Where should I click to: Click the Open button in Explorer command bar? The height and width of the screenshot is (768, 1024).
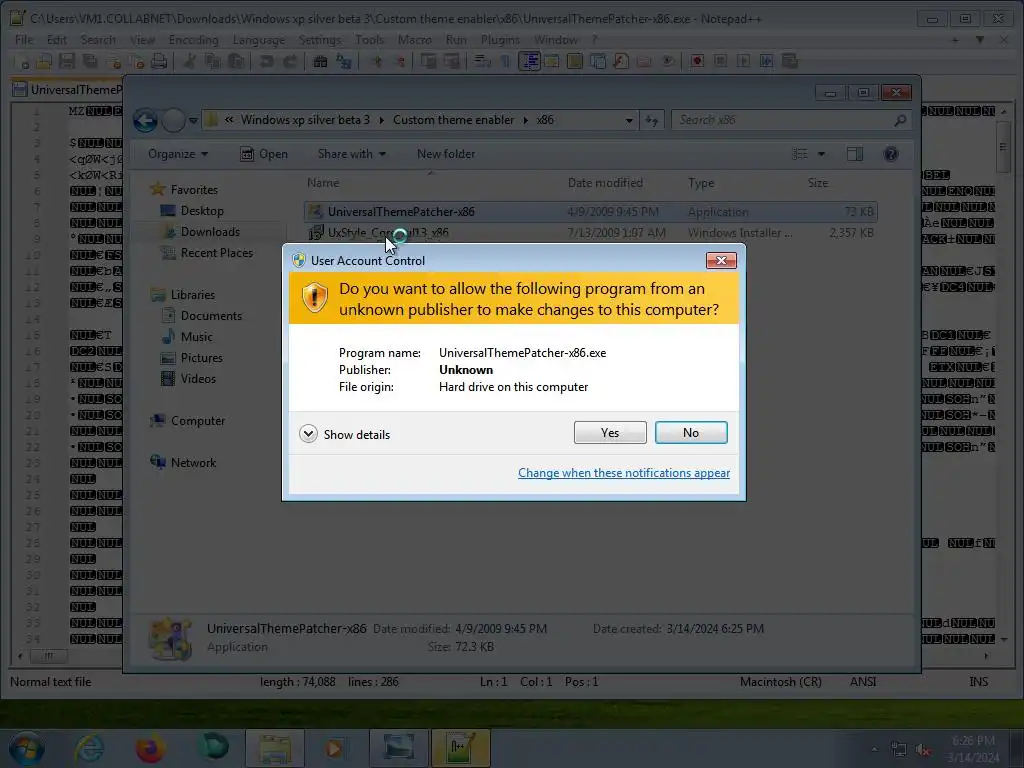click(264, 154)
